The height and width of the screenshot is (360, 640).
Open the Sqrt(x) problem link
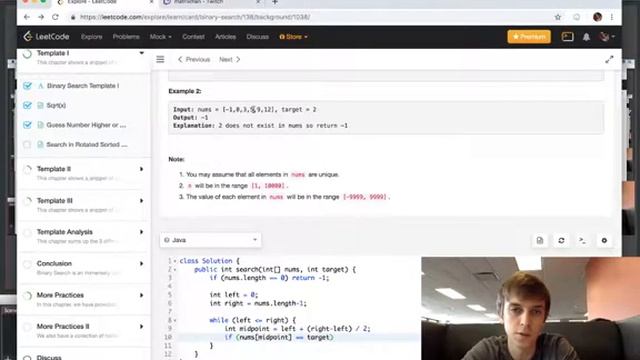click(x=56, y=105)
